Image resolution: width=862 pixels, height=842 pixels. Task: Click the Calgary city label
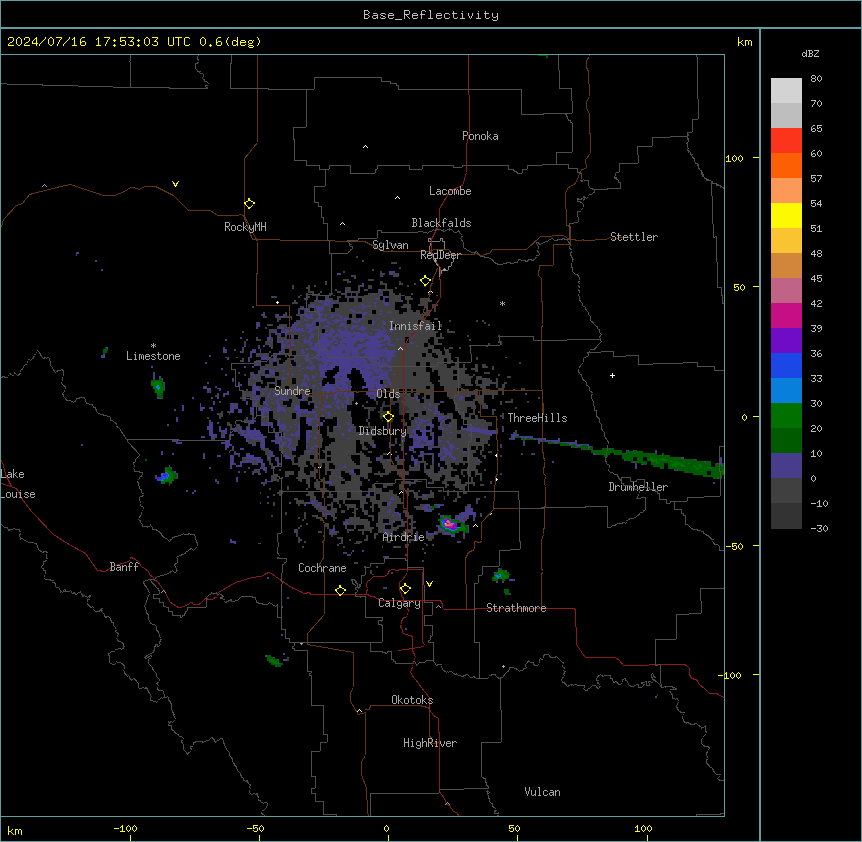pyautogui.click(x=399, y=603)
